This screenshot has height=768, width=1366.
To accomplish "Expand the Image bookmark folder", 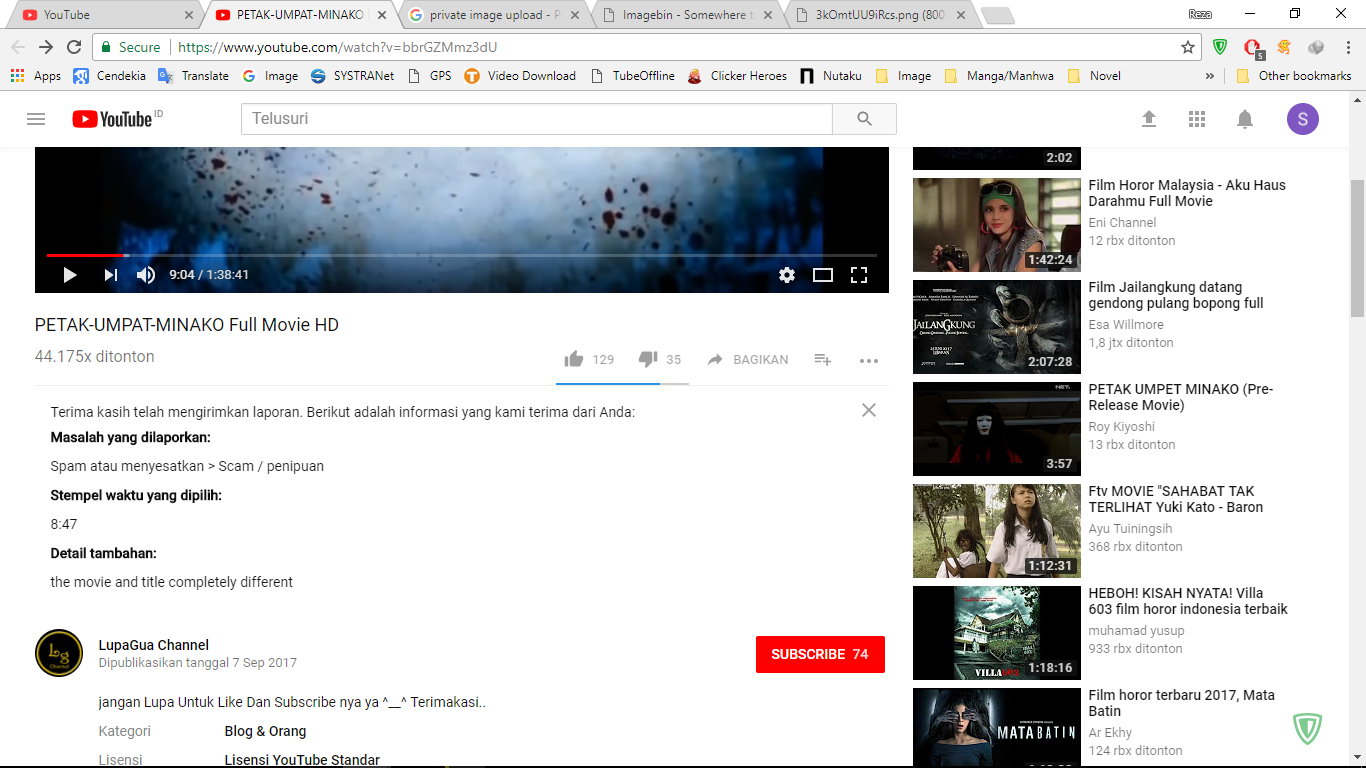I will (903, 76).
